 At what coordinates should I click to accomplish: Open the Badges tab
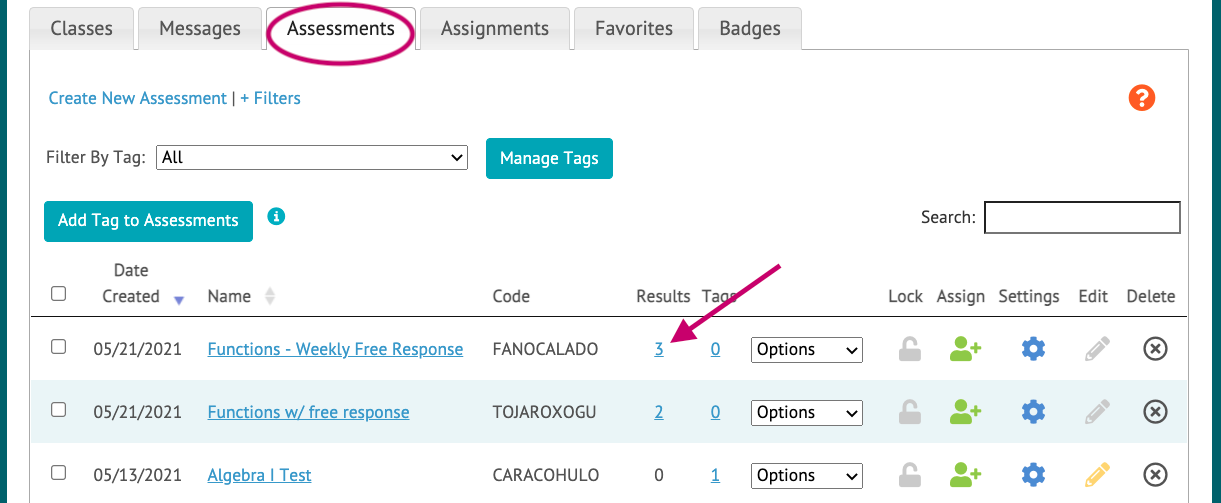tap(750, 28)
